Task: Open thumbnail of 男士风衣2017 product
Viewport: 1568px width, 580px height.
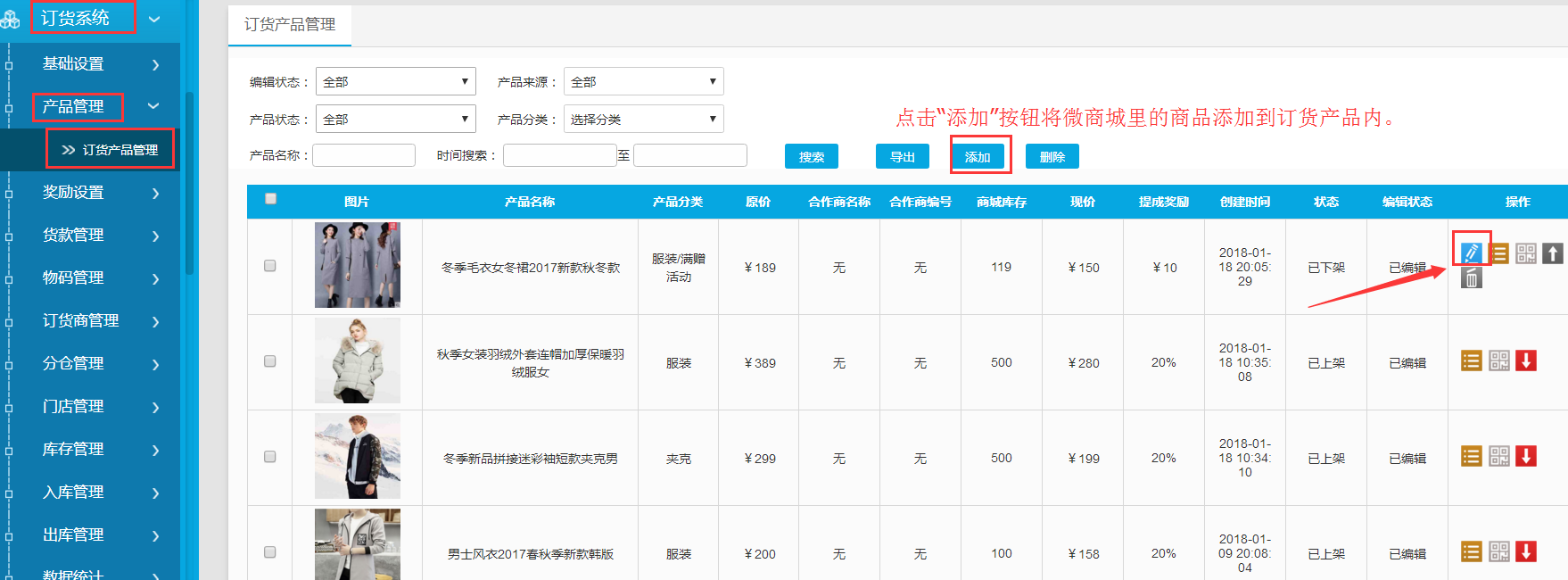Action: click(358, 544)
